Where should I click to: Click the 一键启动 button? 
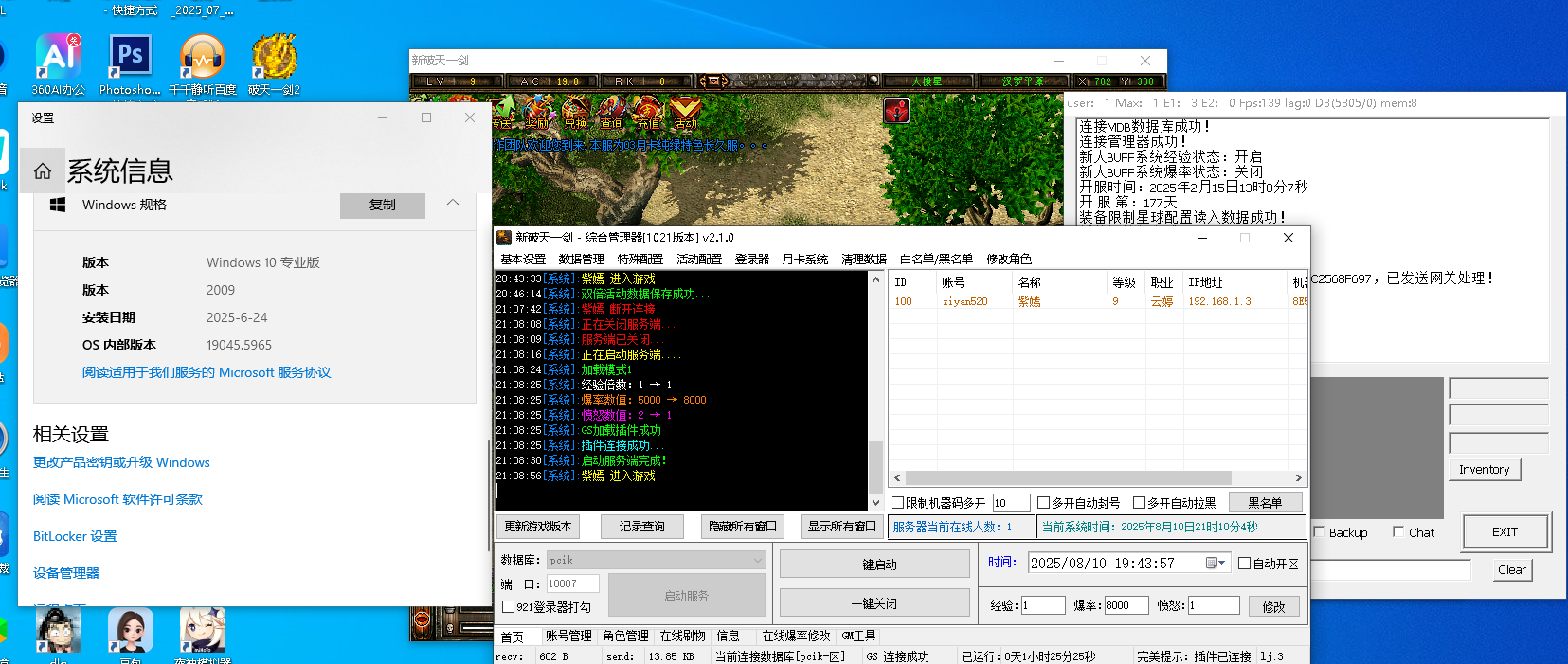tap(874, 565)
